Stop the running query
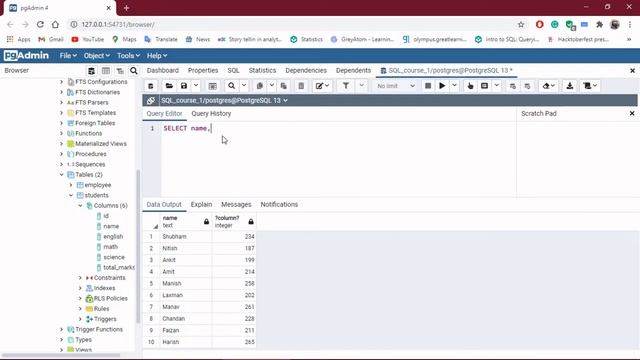640x360 pixels. coord(428,86)
